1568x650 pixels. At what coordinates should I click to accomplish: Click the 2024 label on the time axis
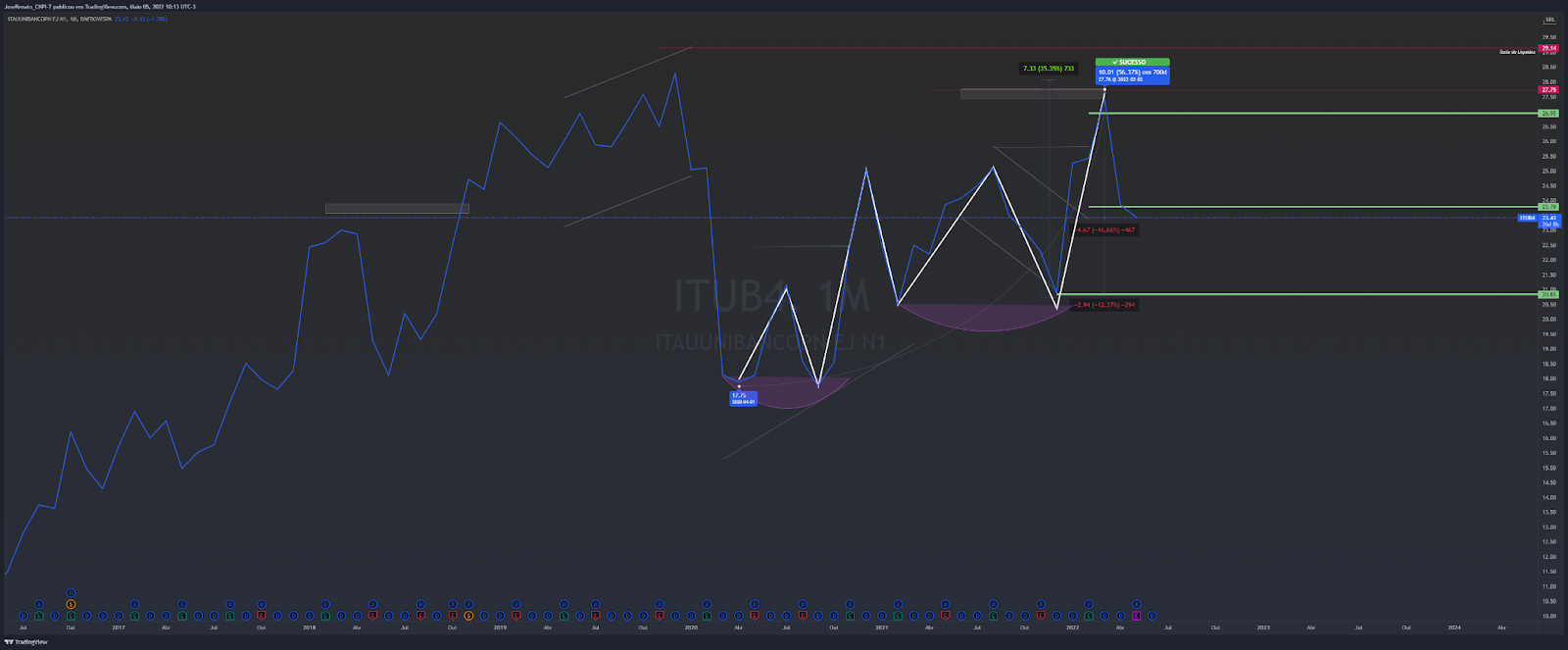click(1454, 627)
